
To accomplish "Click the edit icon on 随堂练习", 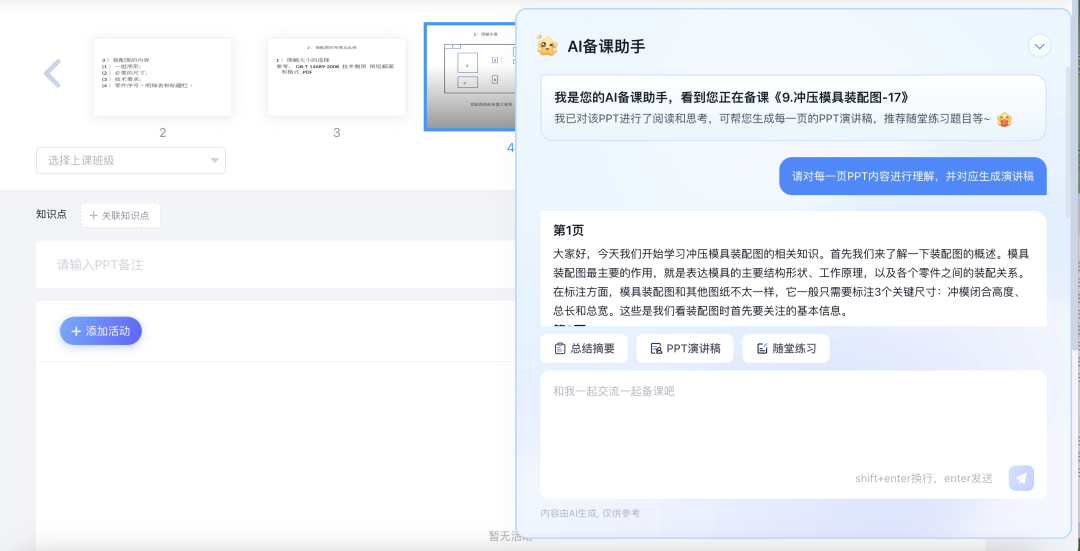I will pyautogui.click(x=762, y=349).
